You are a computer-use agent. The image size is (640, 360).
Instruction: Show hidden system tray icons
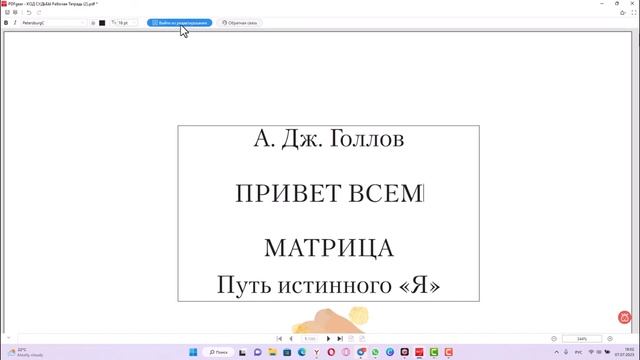click(556, 352)
